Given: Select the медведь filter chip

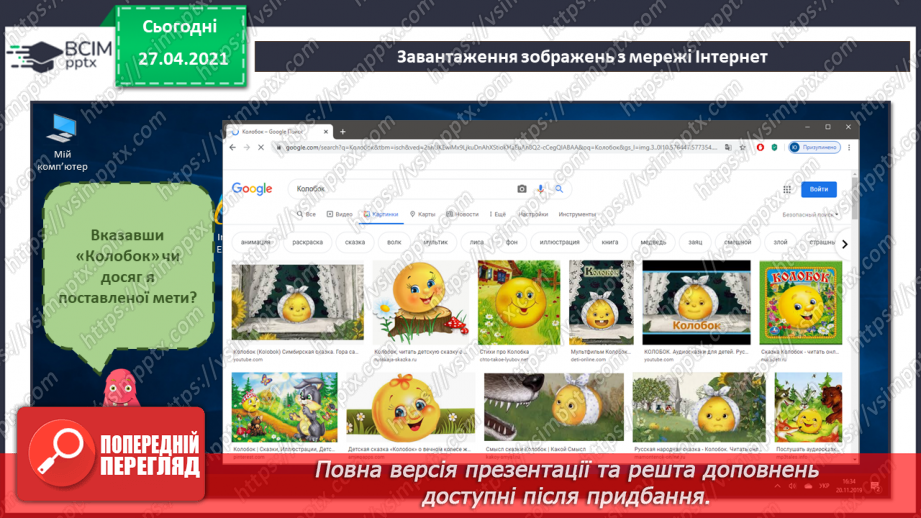Looking at the screenshot, I should pos(653,243).
